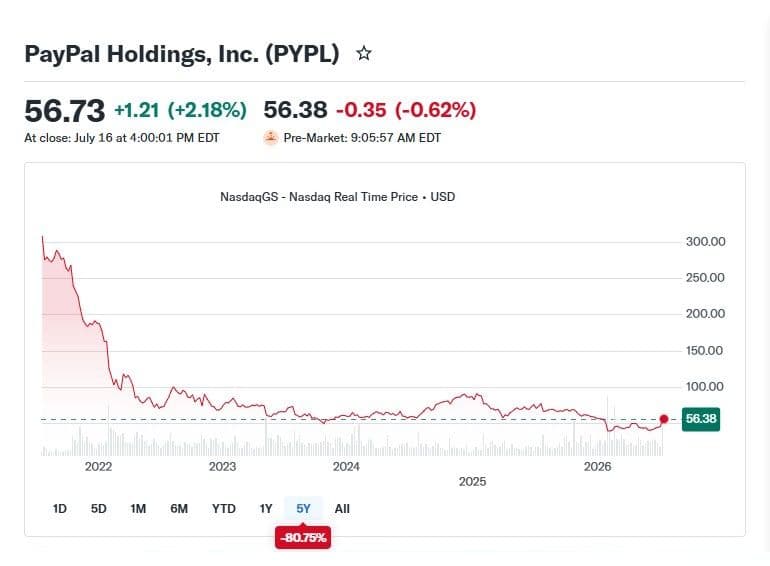Select the 5D time range
770x566 pixels.
click(x=99, y=509)
